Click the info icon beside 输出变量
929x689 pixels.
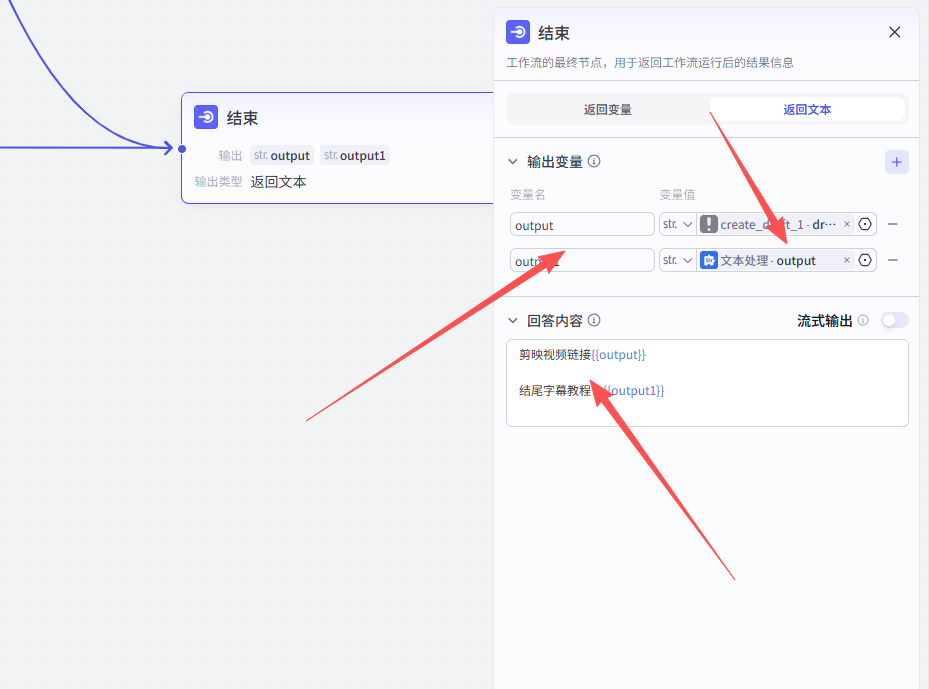(x=594, y=161)
